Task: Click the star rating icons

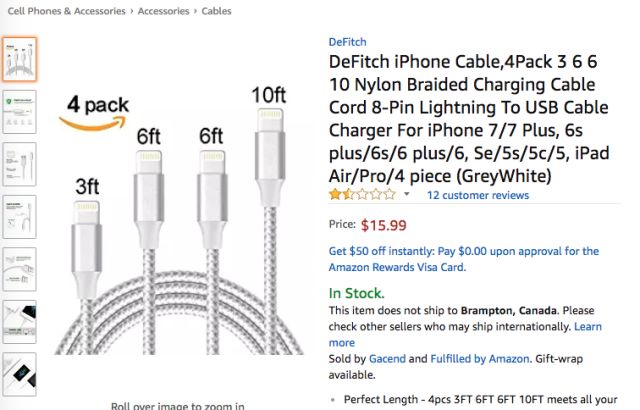Action: click(362, 195)
